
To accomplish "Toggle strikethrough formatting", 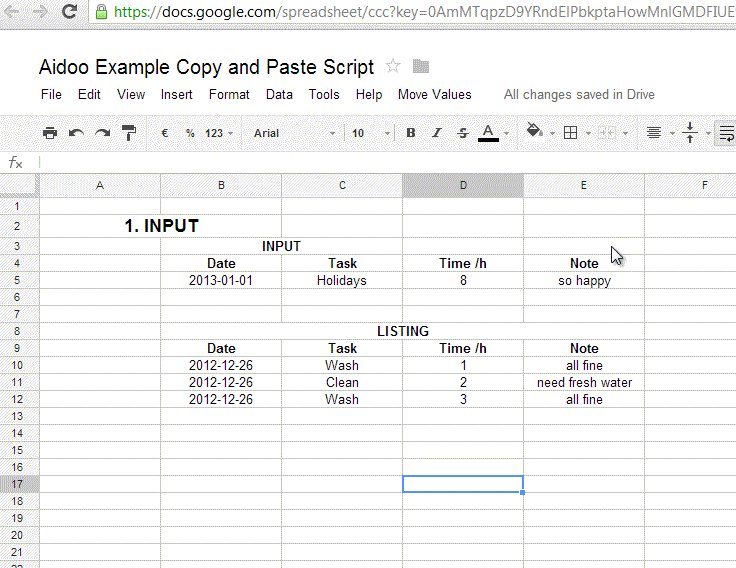I will click(x=463, y=133).
